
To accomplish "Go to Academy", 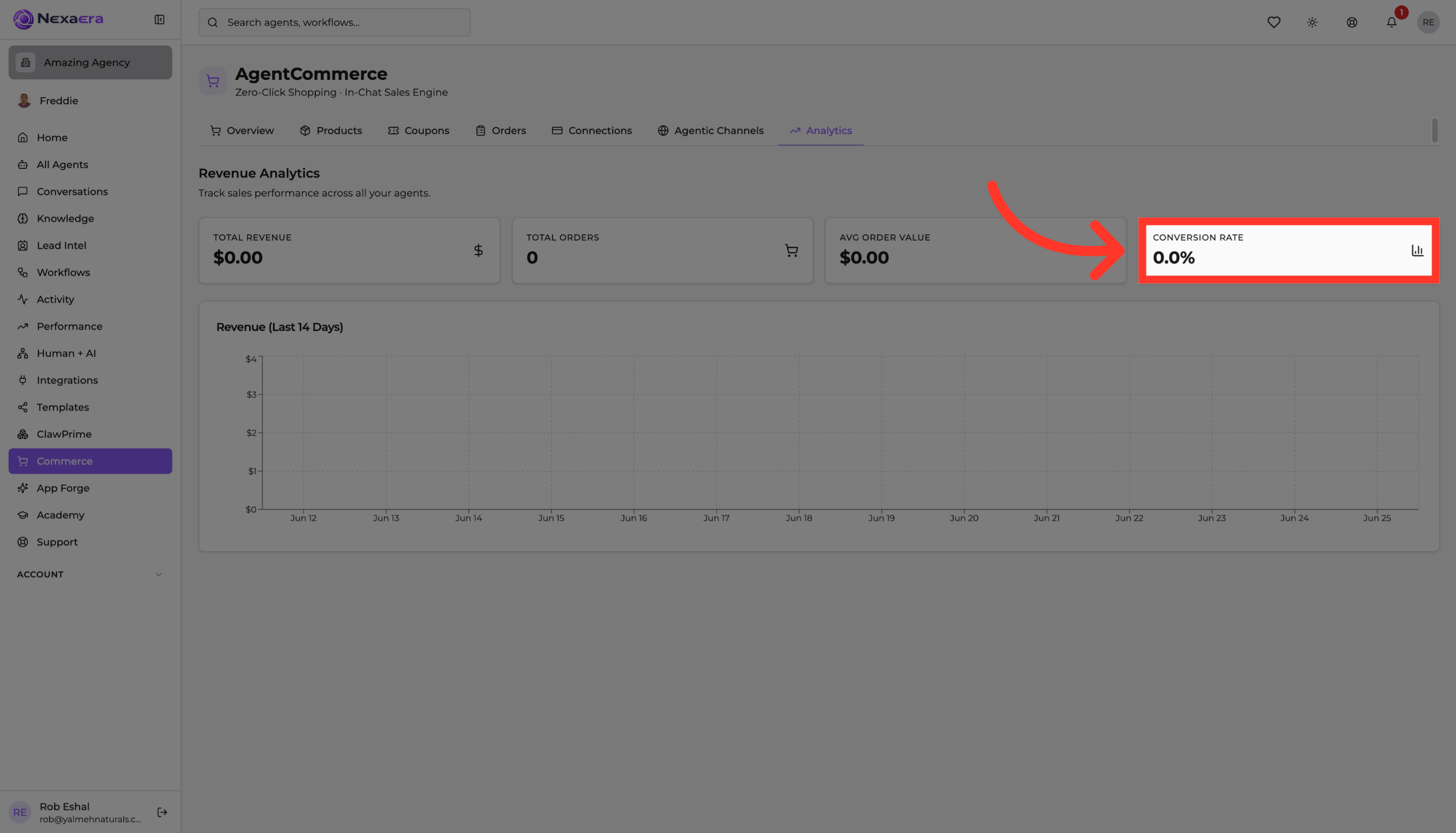I will 90,515.
